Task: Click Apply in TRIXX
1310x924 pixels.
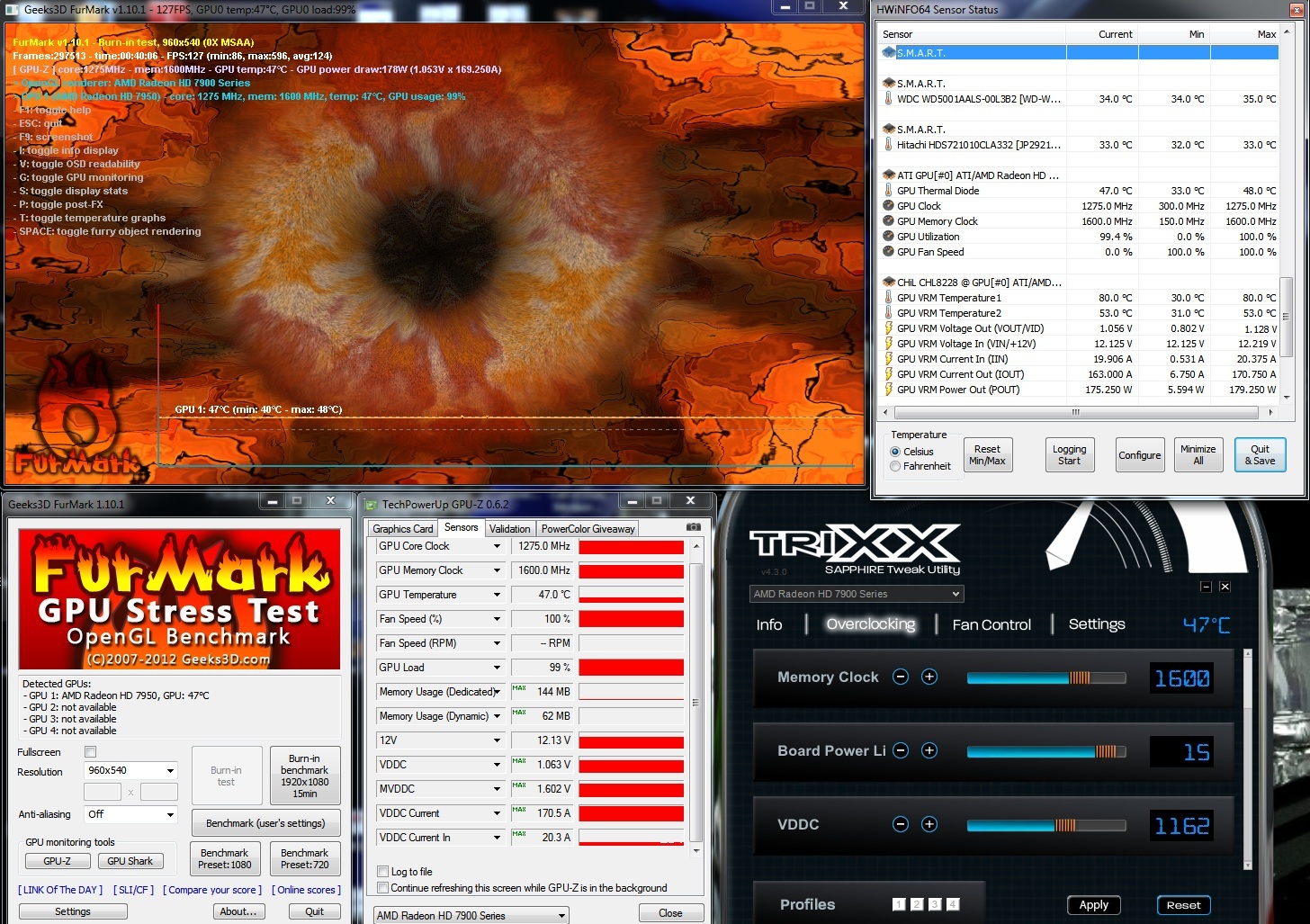Action: click(1094, 905)
